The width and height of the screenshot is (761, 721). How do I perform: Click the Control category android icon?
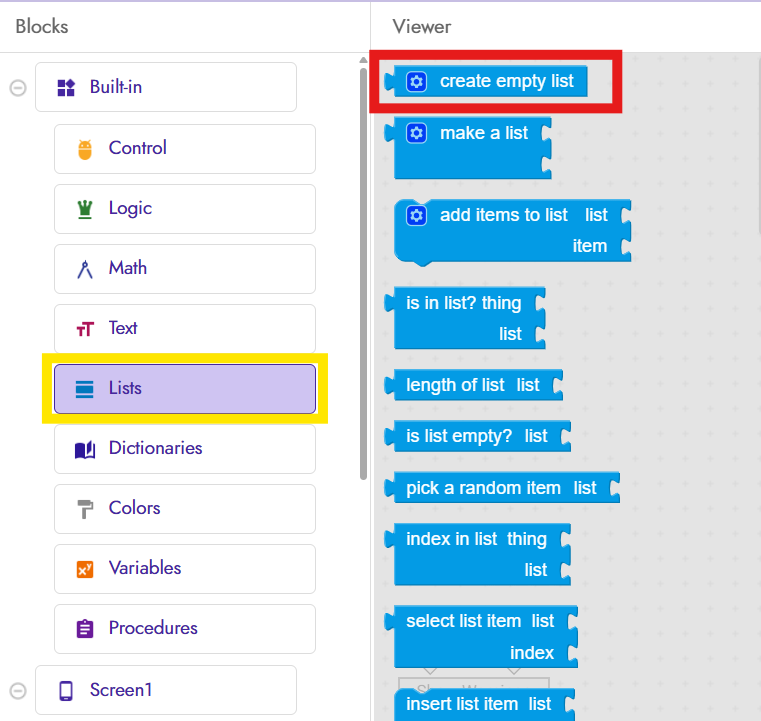85,149
